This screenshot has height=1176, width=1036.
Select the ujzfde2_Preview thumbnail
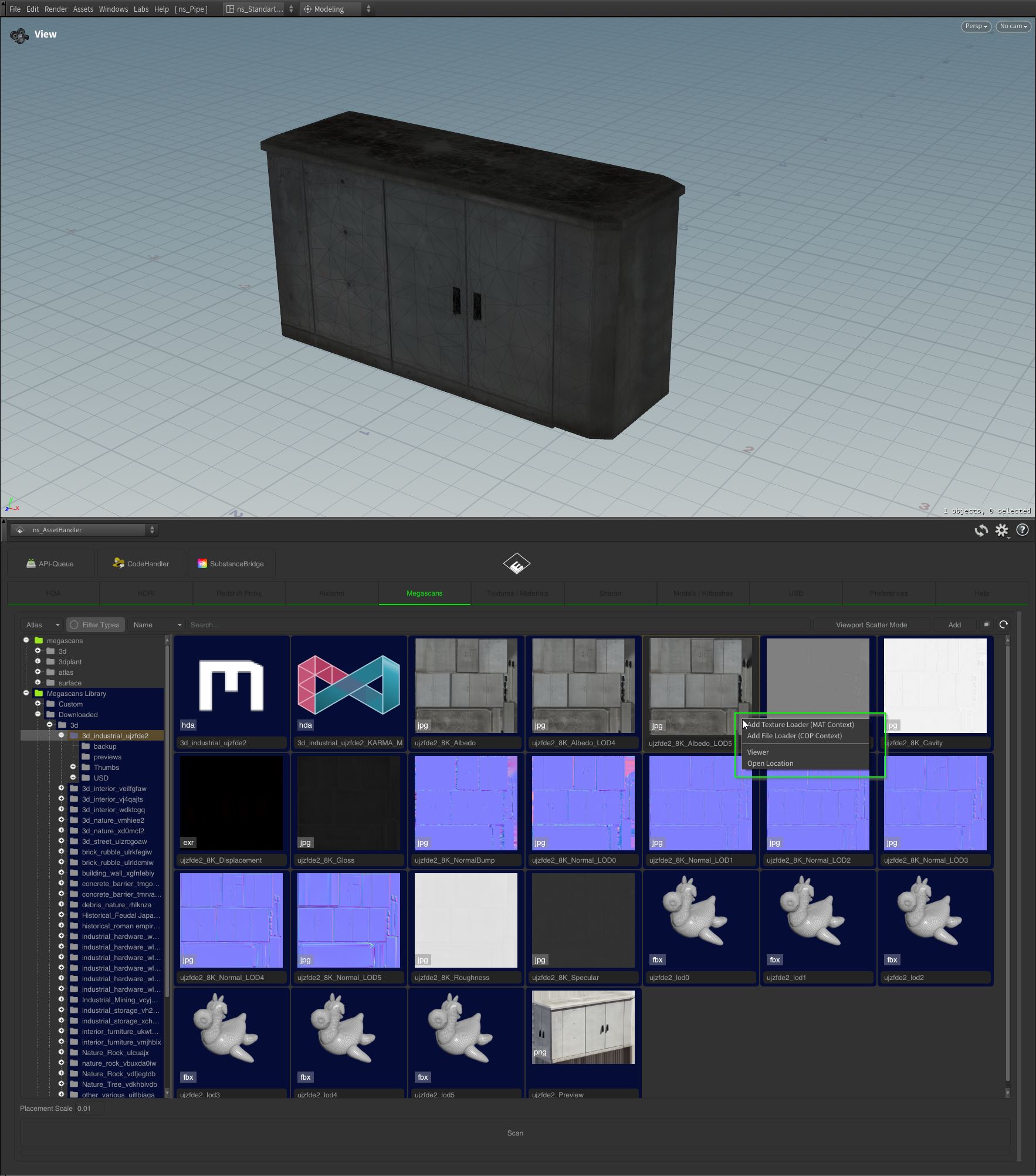[583, 1028]
